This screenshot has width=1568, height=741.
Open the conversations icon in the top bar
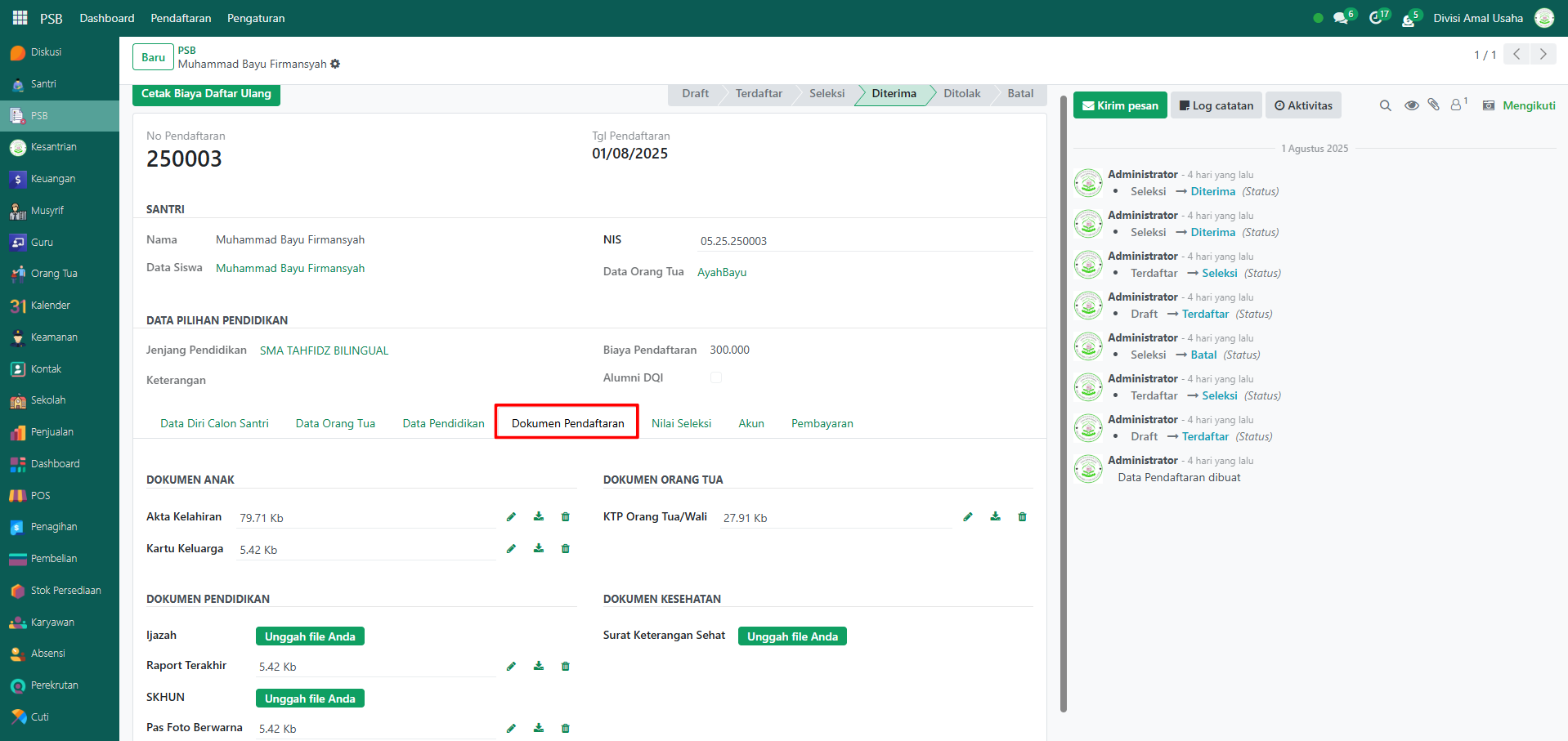click(x=1341, y=18)
